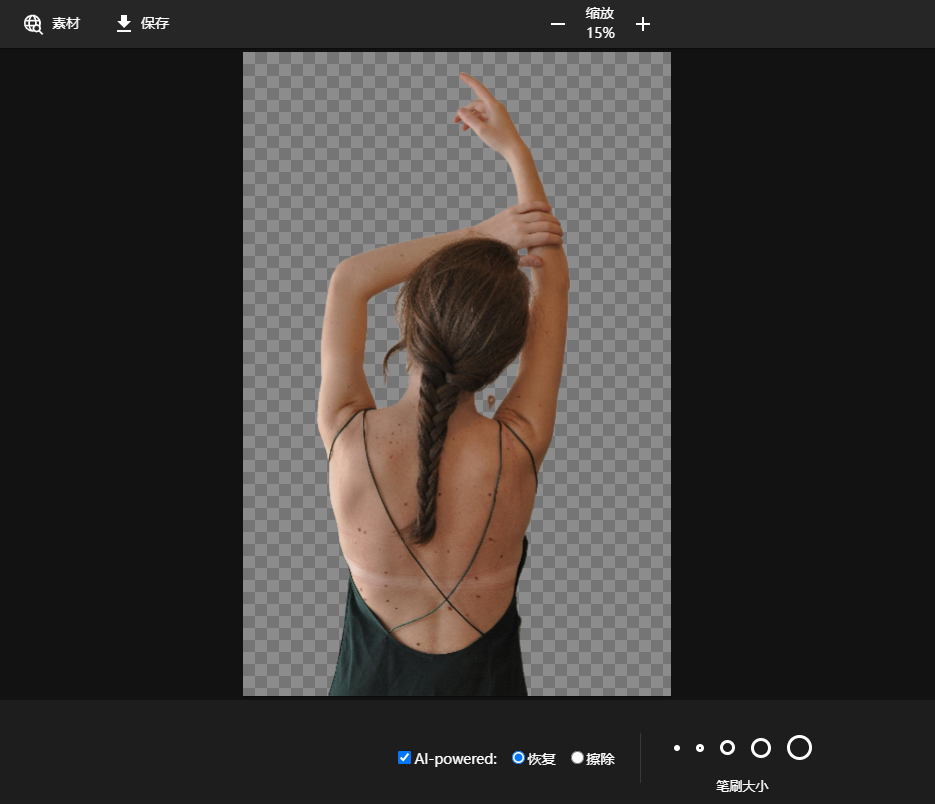Click the 素材 text label

66,23
